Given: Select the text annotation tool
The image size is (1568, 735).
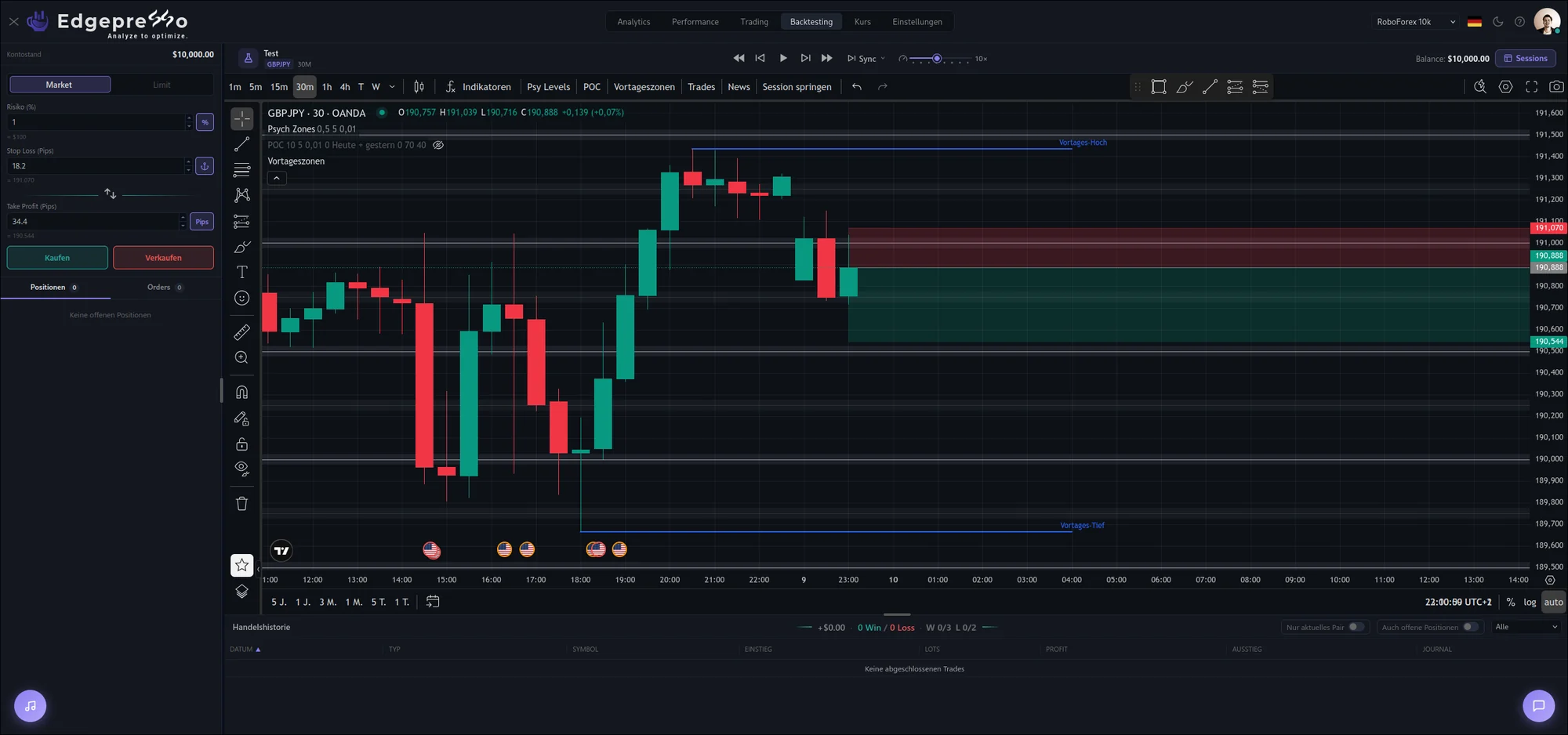Looking at the screenshot, I should (241, 272).
